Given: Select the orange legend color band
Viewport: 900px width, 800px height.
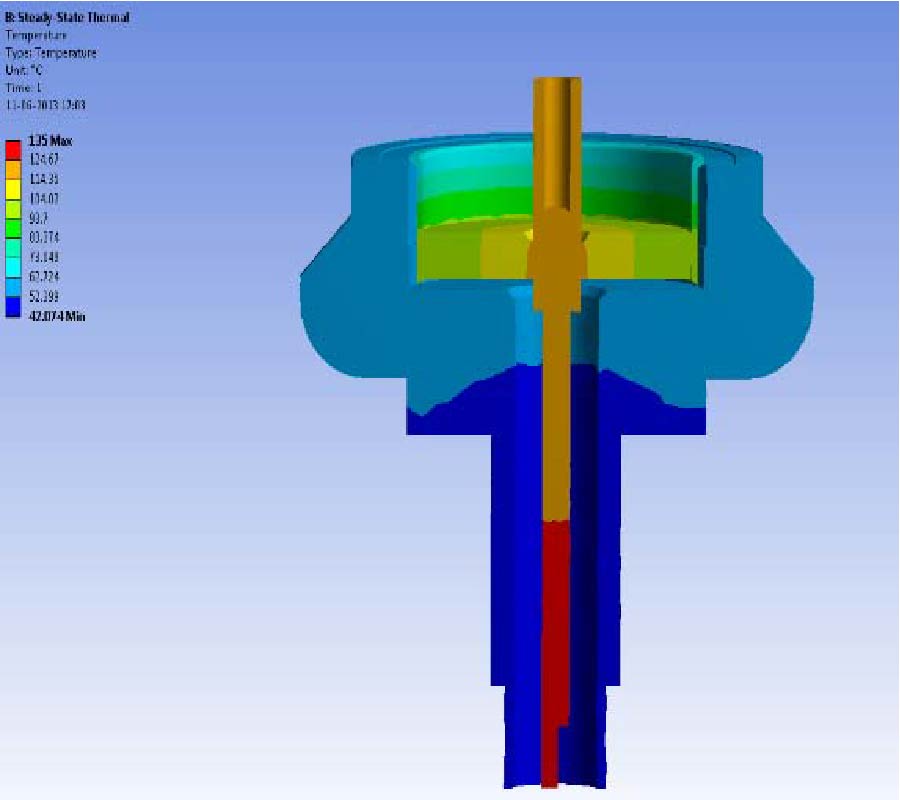Looking at the screenshot, I should [15, 169].
